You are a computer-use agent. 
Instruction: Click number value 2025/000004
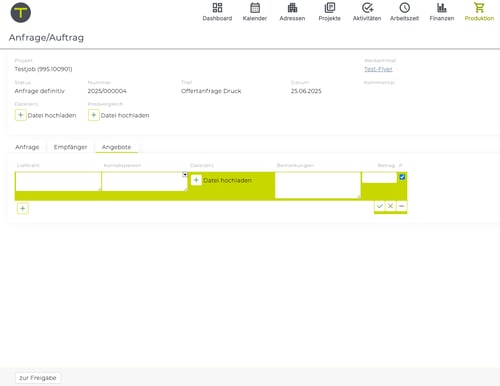[107, 91]
